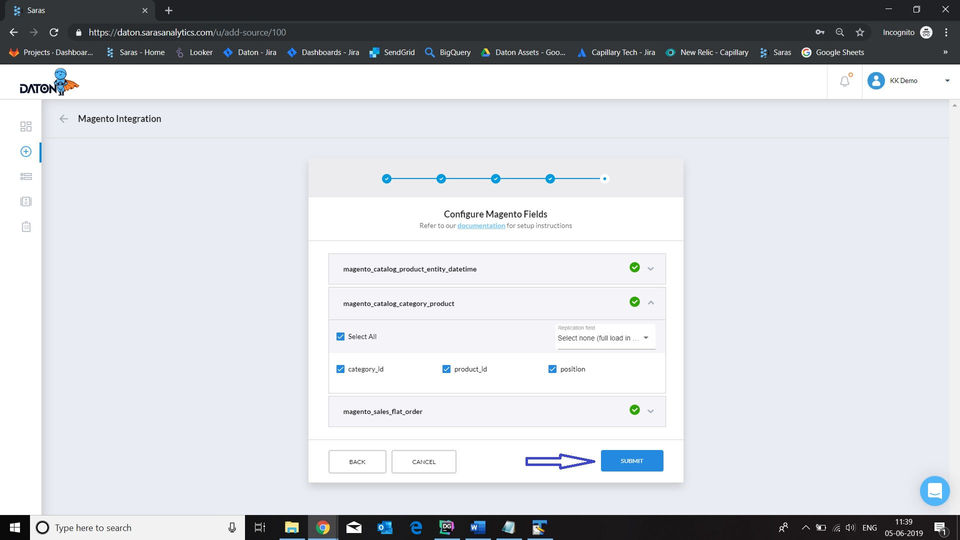Image resolution: width=960 pixels, height=540 pixels.
Task: Open the list view icon in sidebar
Action: click(26, 176)
